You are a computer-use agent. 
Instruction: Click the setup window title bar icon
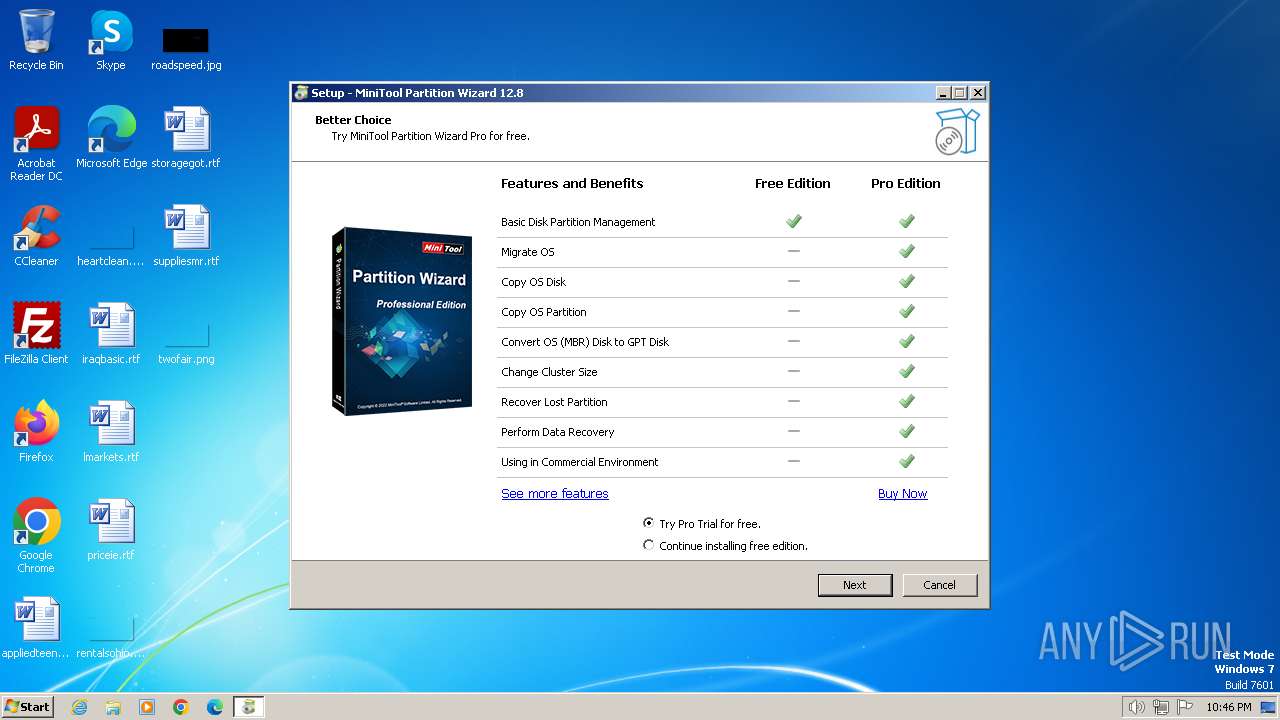tap(301, 93)
